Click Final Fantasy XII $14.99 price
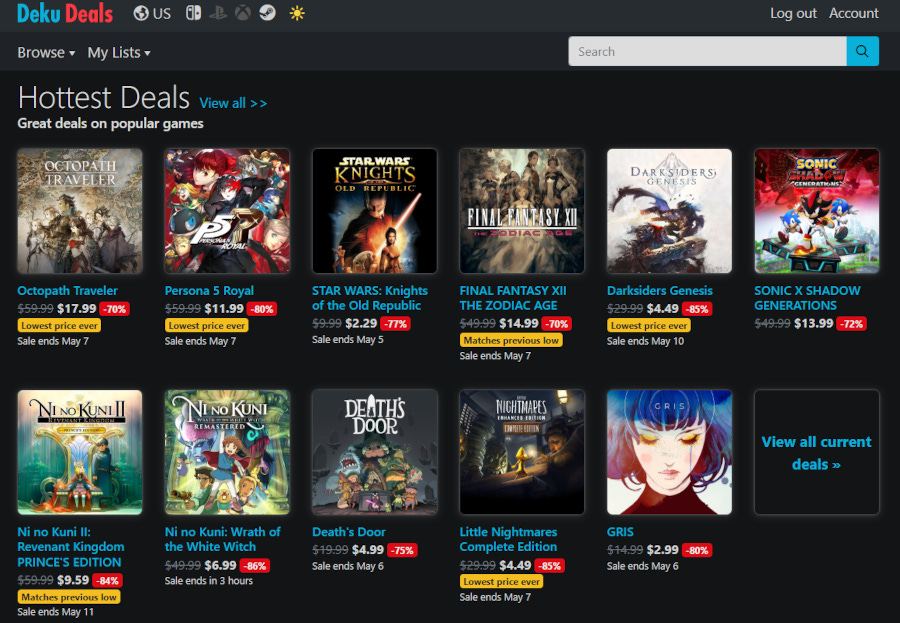Viewport: 900px width, 623px height. click(x=519, y=324)
